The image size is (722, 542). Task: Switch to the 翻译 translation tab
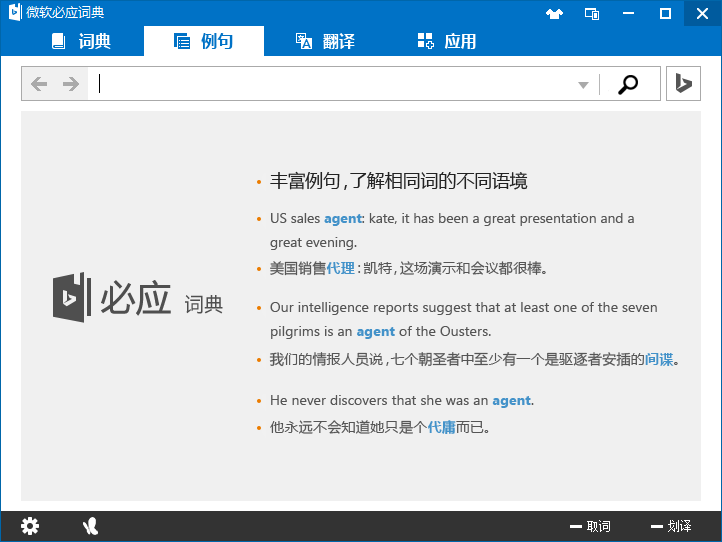(325, 41)
